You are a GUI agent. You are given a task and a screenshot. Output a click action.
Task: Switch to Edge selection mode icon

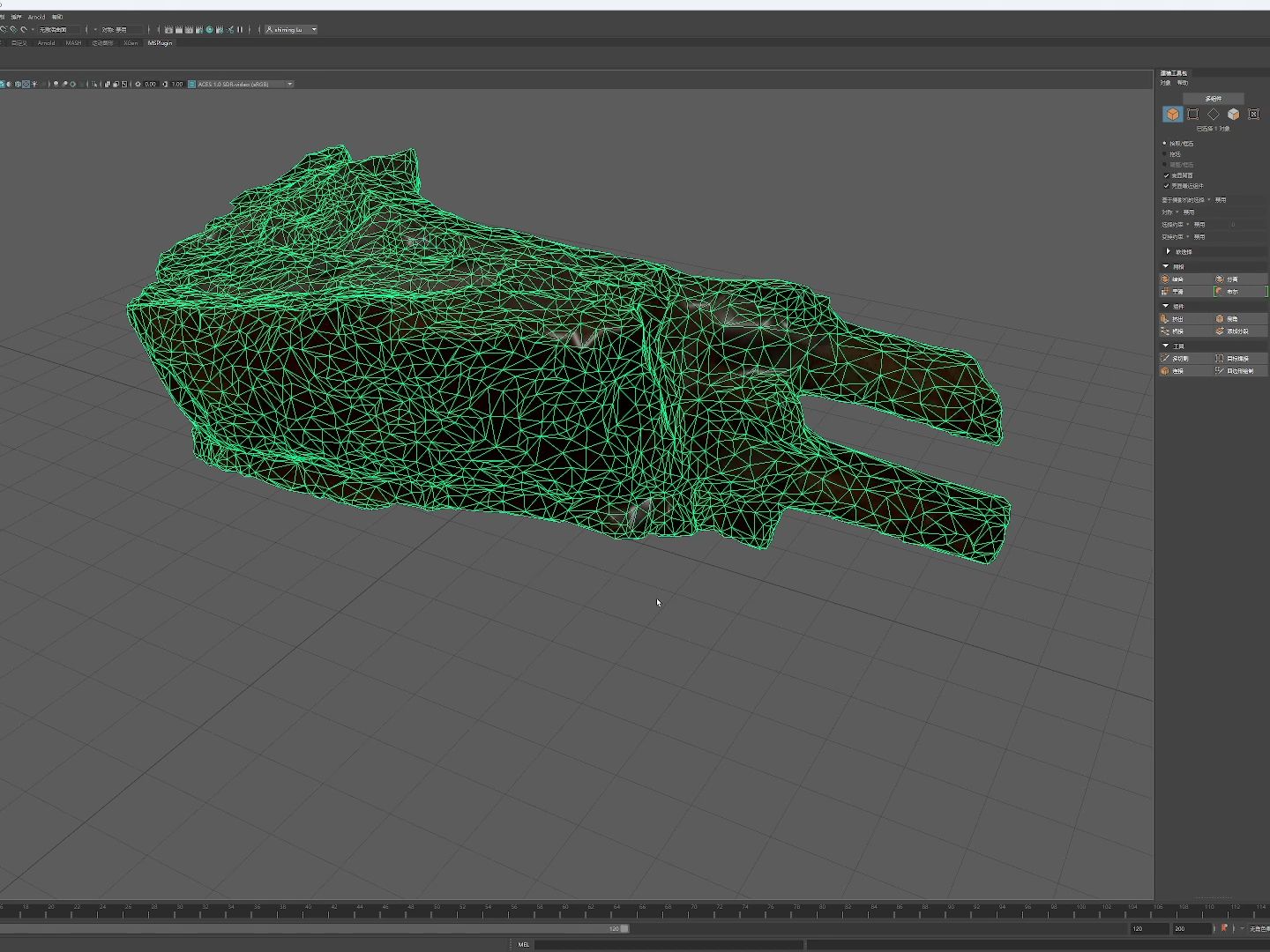click(1213, 115)
